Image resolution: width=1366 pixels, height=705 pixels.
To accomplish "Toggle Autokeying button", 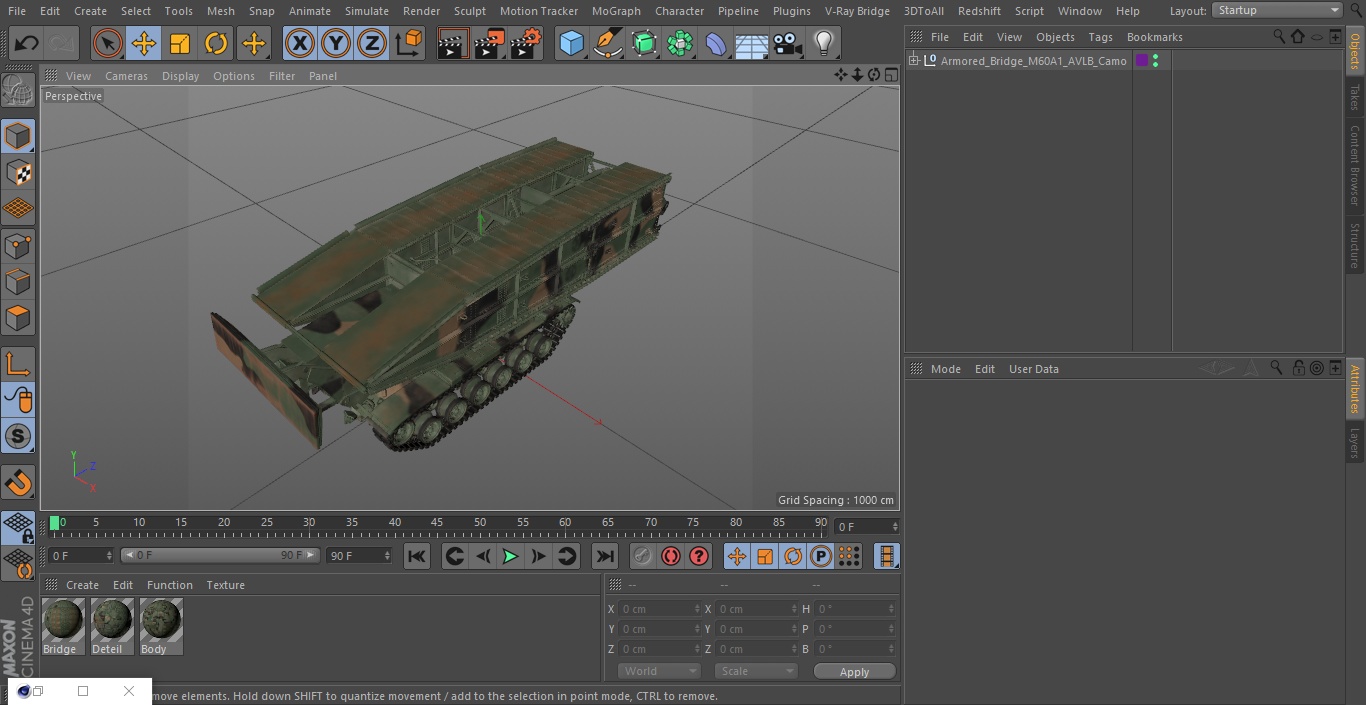I will click(x=671, y=556).
